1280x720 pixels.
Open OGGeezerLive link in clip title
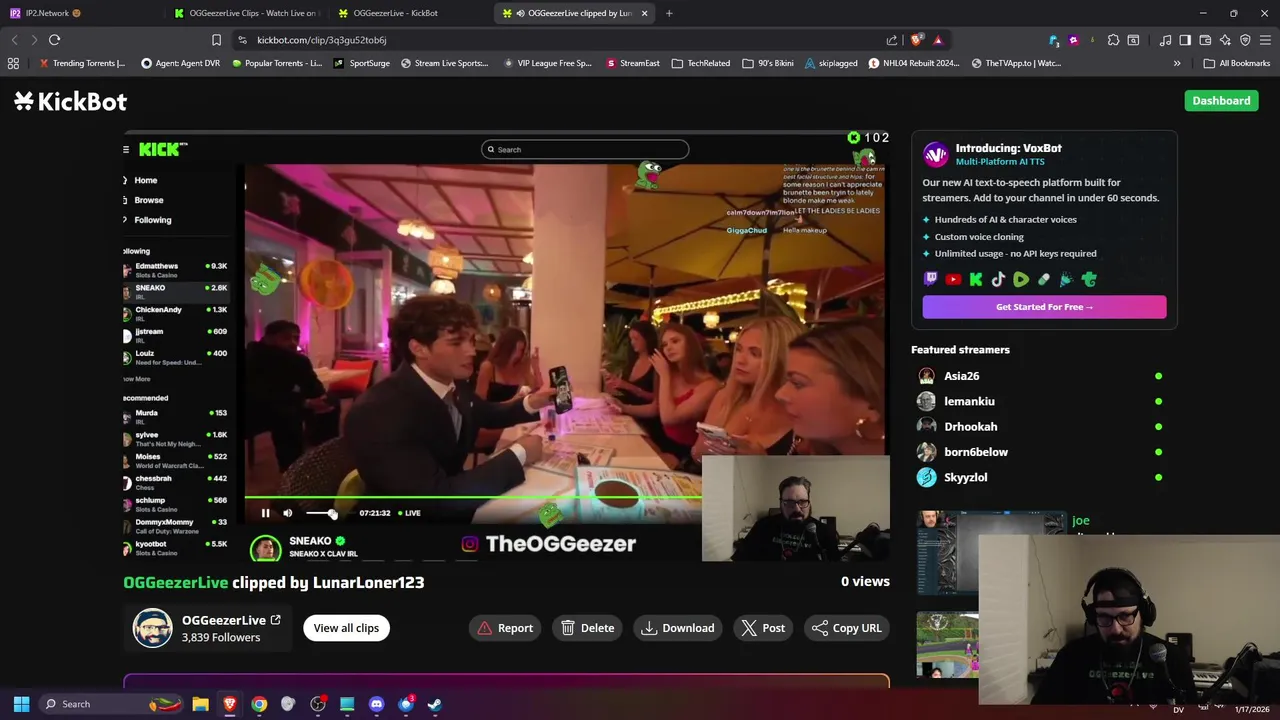point(176,582)
